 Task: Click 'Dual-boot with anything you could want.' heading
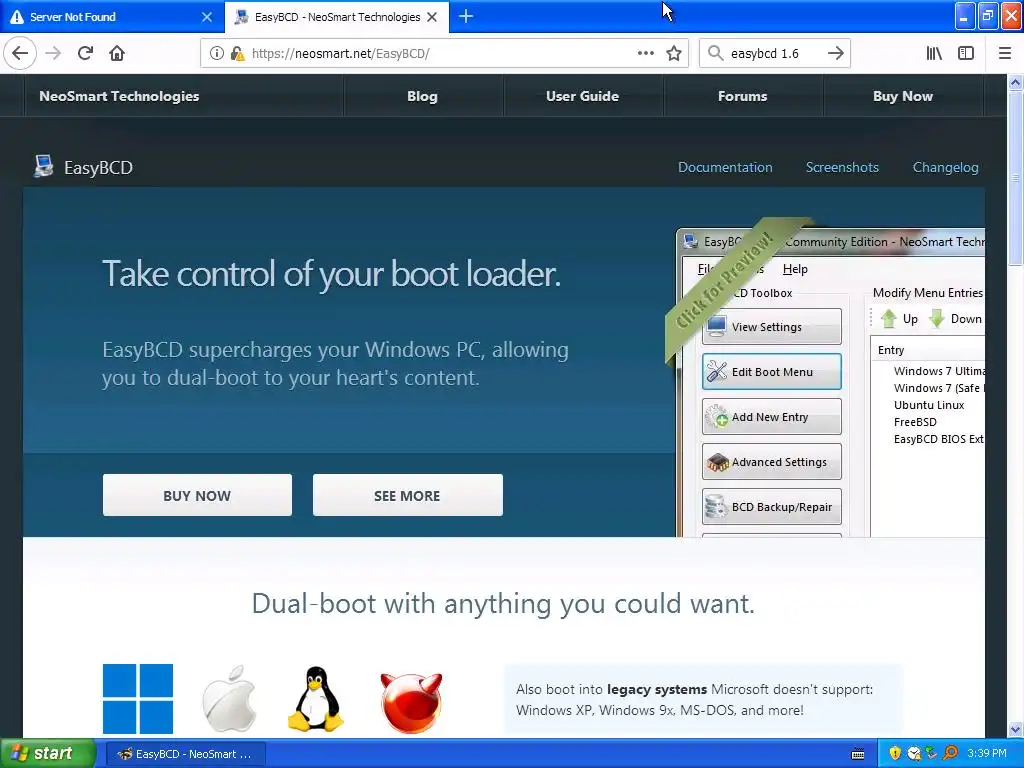pos(503,603)
